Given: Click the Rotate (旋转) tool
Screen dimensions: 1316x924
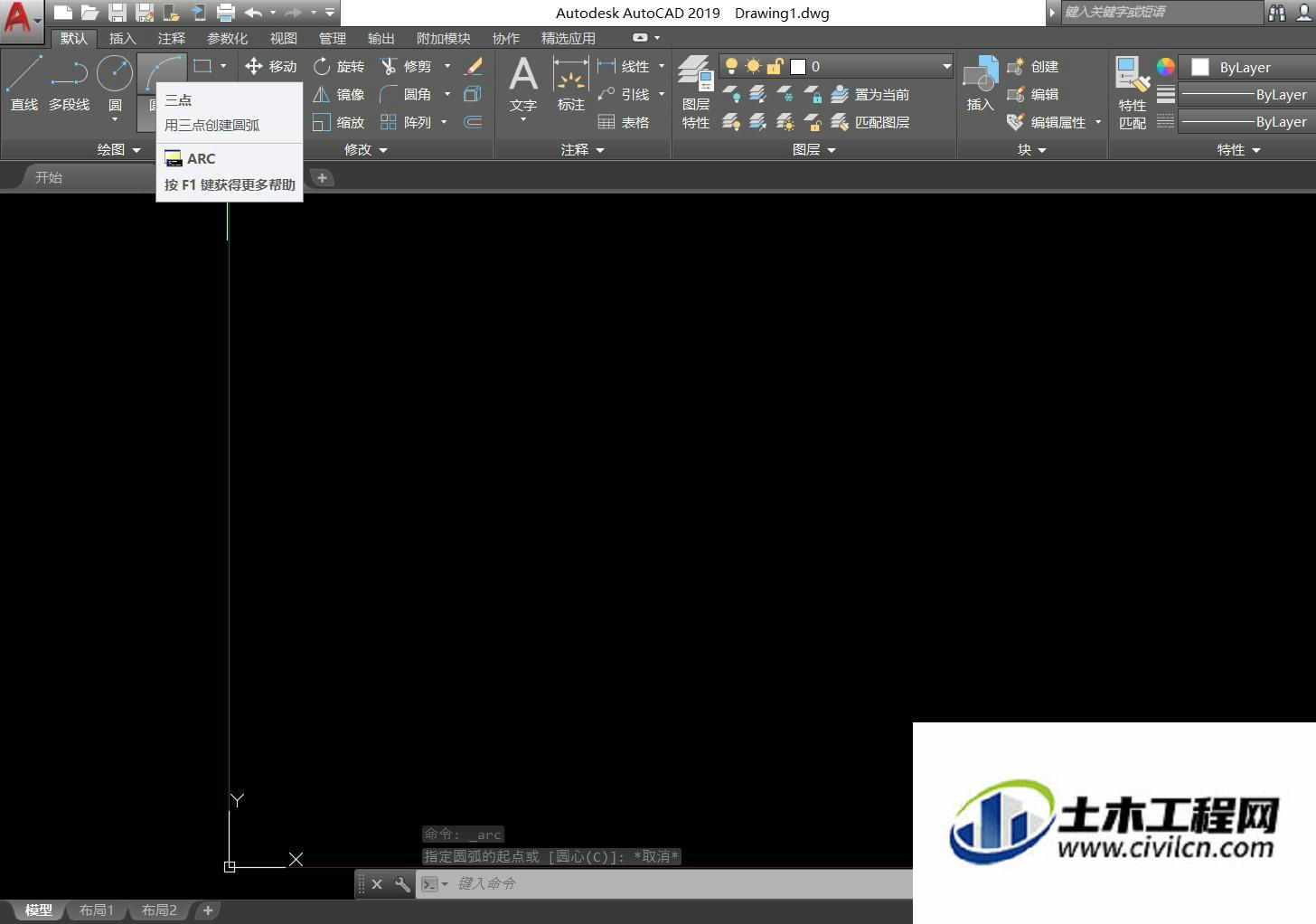Looking at the screenshot, I should click(338, 66).
